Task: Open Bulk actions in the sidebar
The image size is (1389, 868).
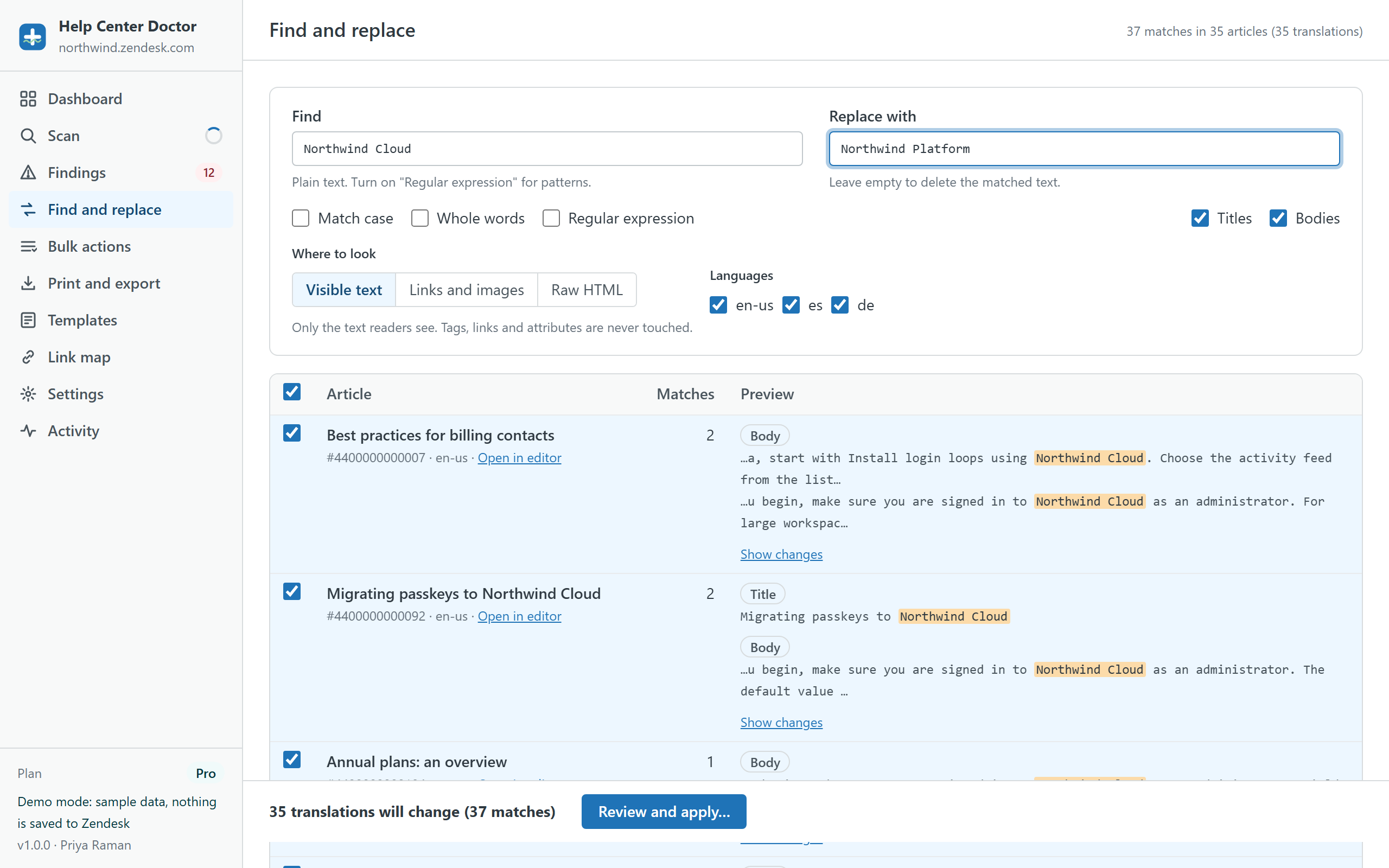Action: [121, 246]
